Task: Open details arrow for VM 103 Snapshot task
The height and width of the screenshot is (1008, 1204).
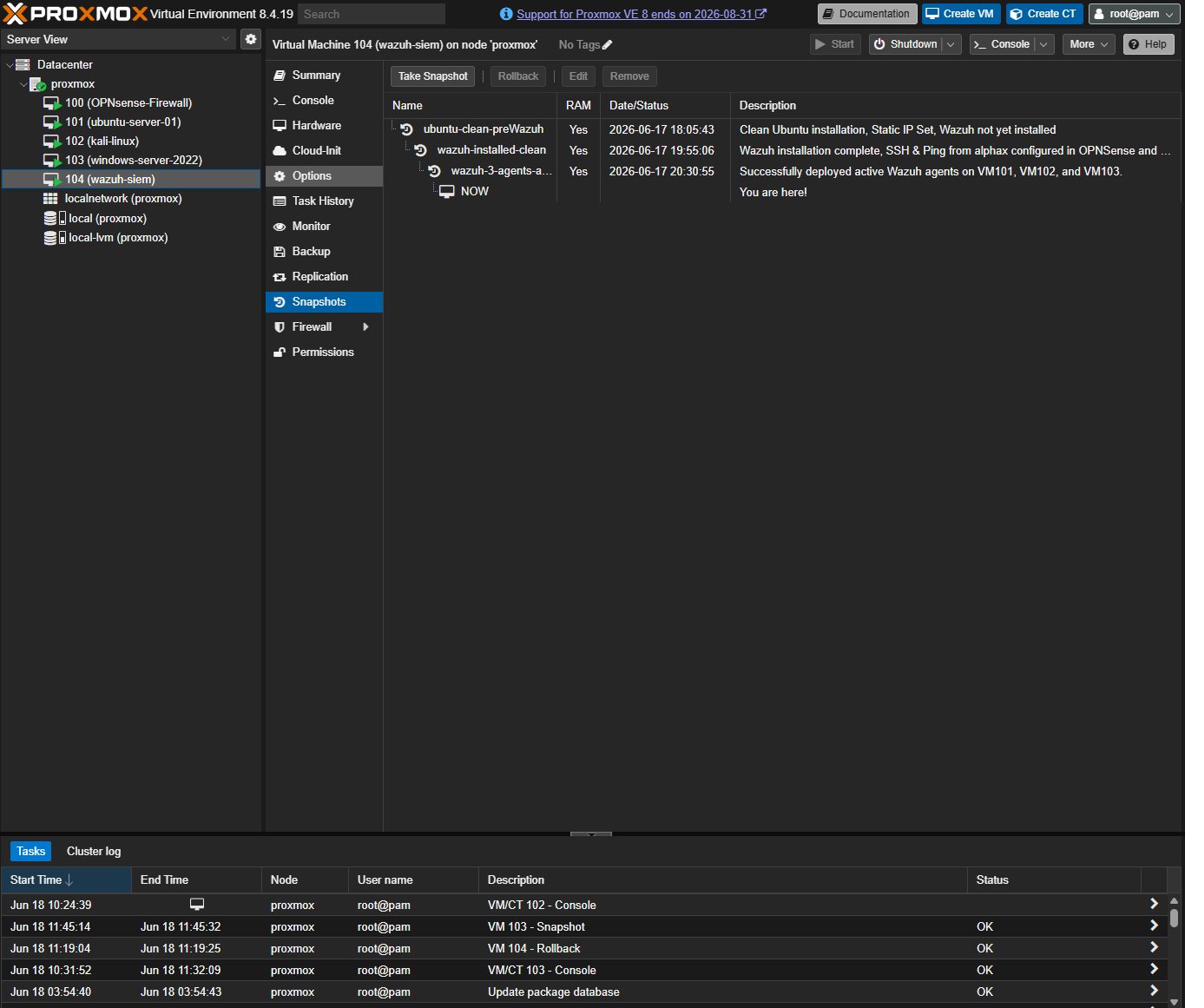Action: pyautogui.click(x=1154, y=927)
